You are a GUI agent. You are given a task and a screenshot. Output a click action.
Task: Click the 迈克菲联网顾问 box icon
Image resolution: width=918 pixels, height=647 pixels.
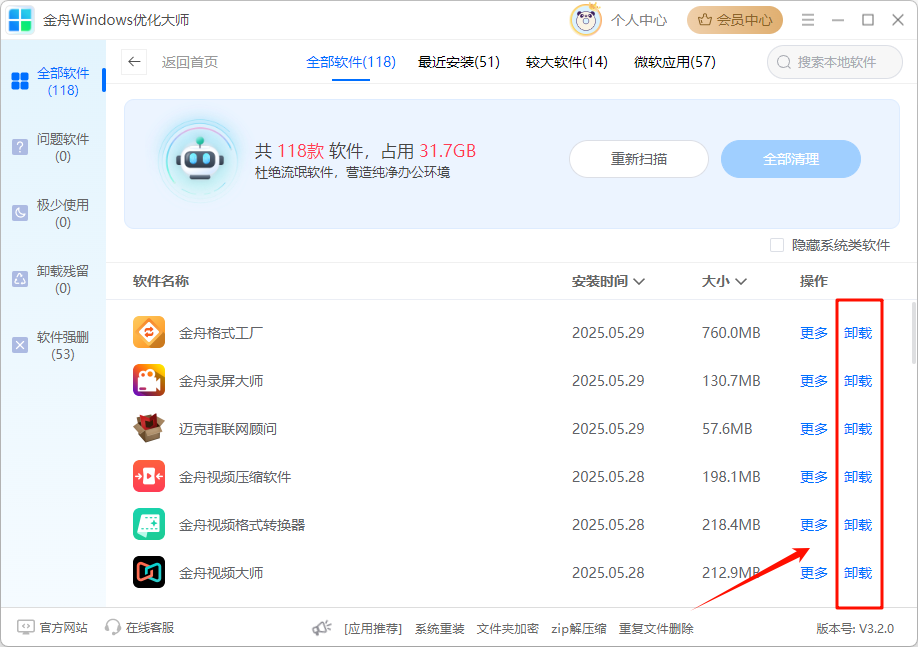(x=149, y=428)
